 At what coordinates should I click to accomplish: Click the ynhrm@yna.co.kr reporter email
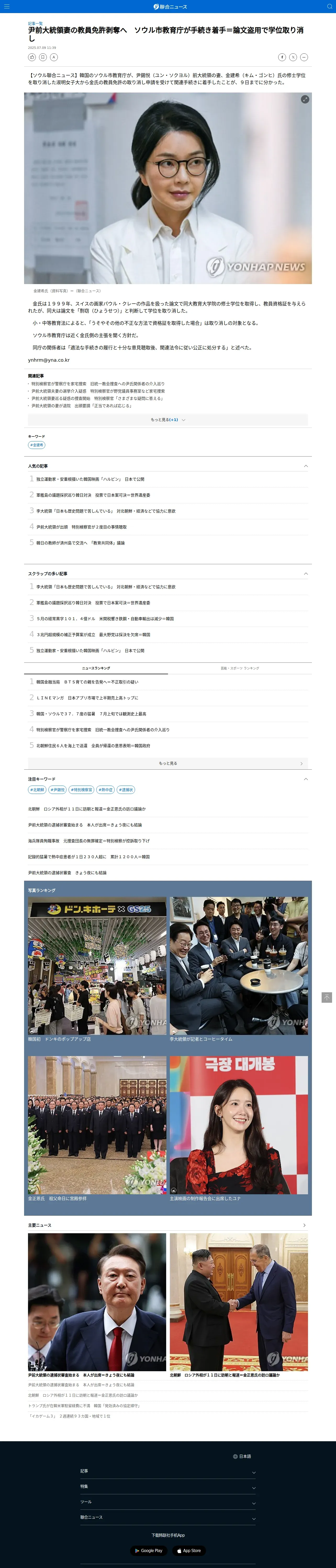(49, 360)
